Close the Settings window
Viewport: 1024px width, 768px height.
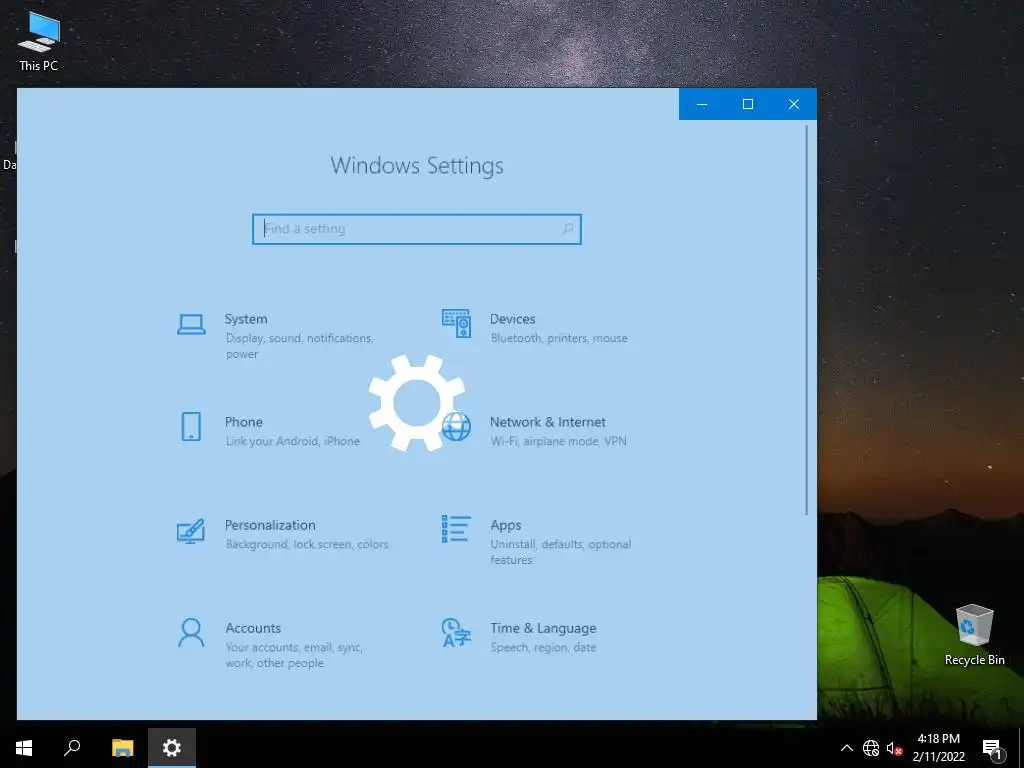pos(793,104)
